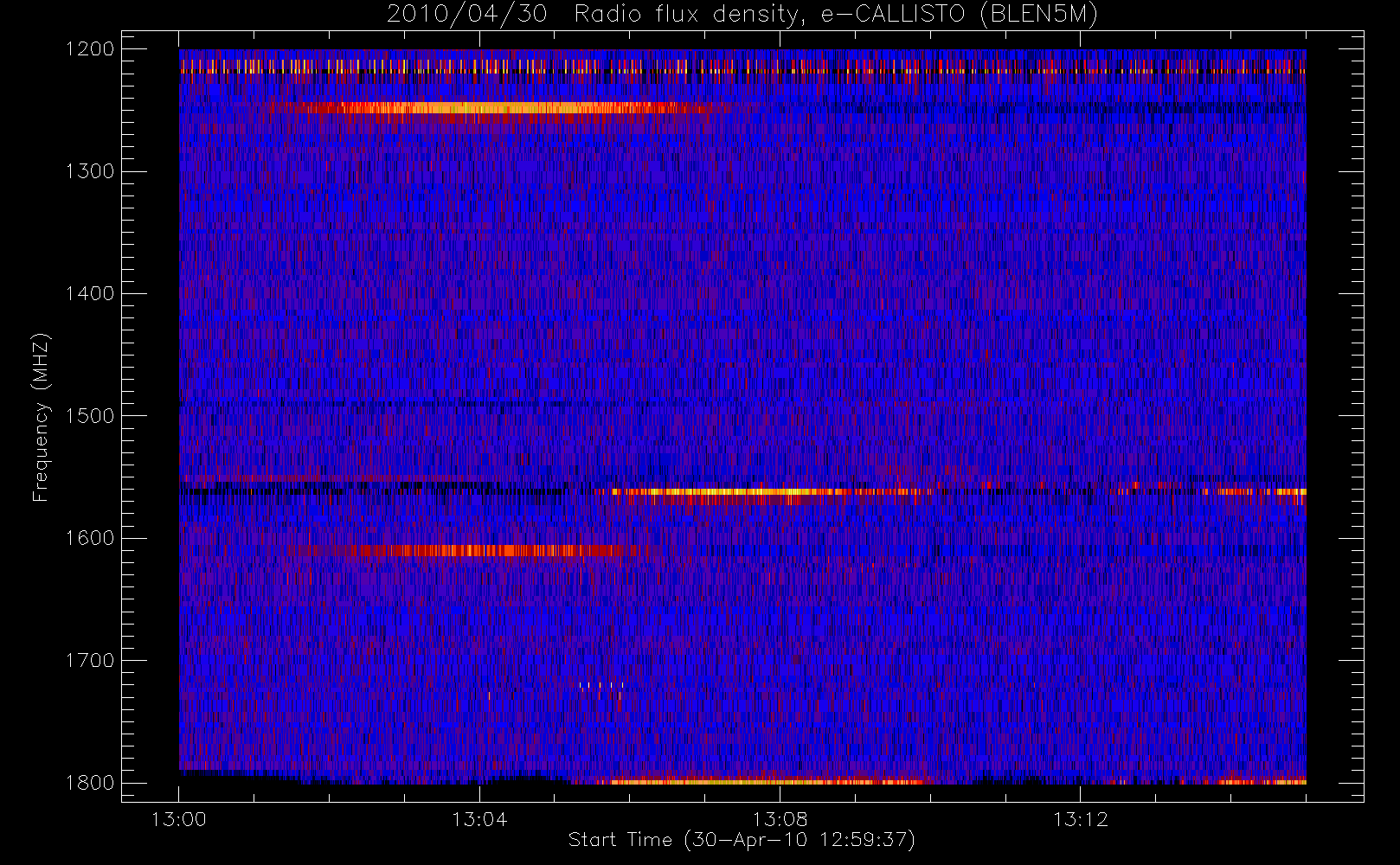Select the 1600 frequency axis label
The width and height of the screenshot is (1400, 865).
(x=90, y=538)
